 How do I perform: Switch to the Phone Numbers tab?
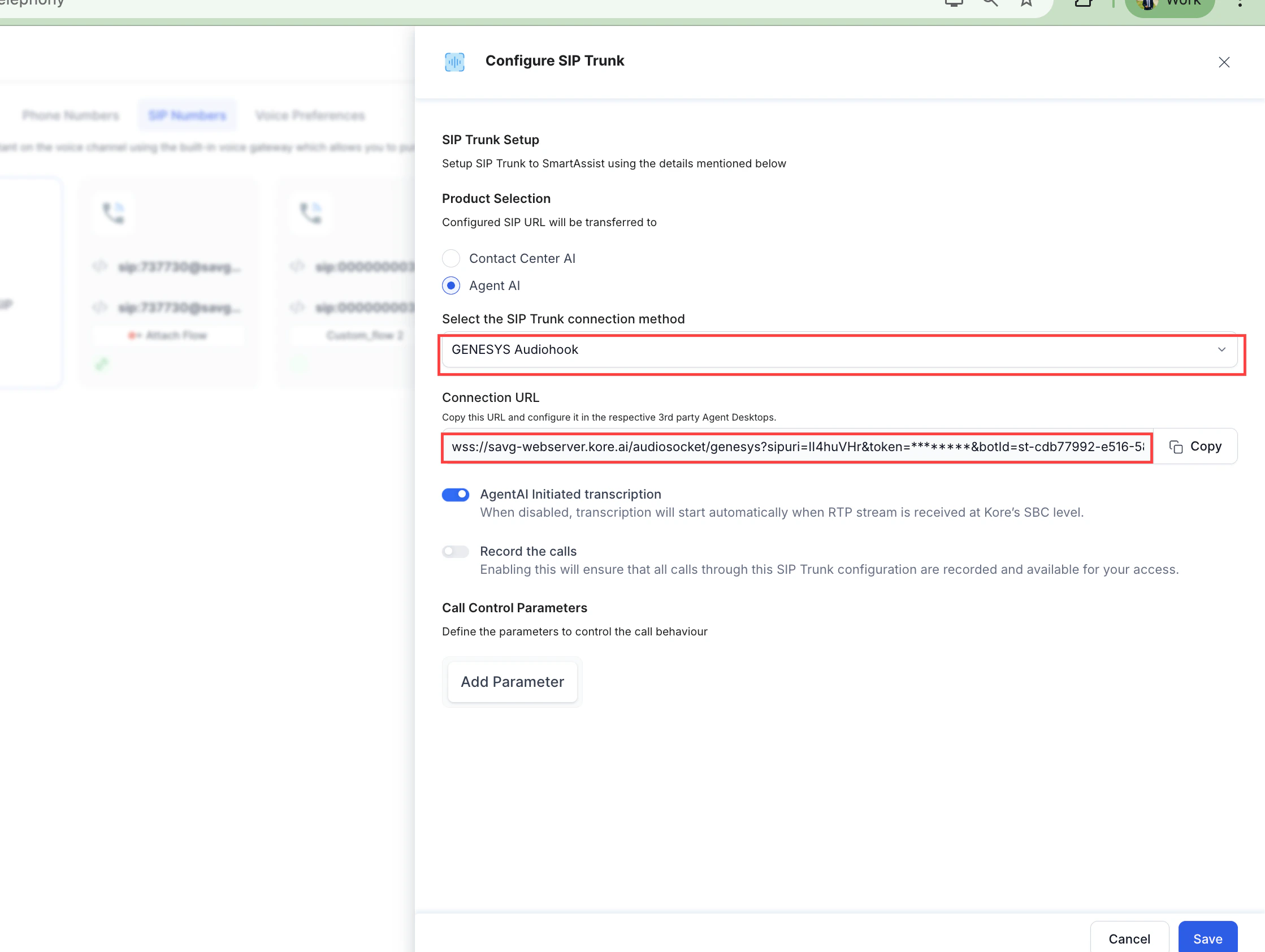click(70, 115)
